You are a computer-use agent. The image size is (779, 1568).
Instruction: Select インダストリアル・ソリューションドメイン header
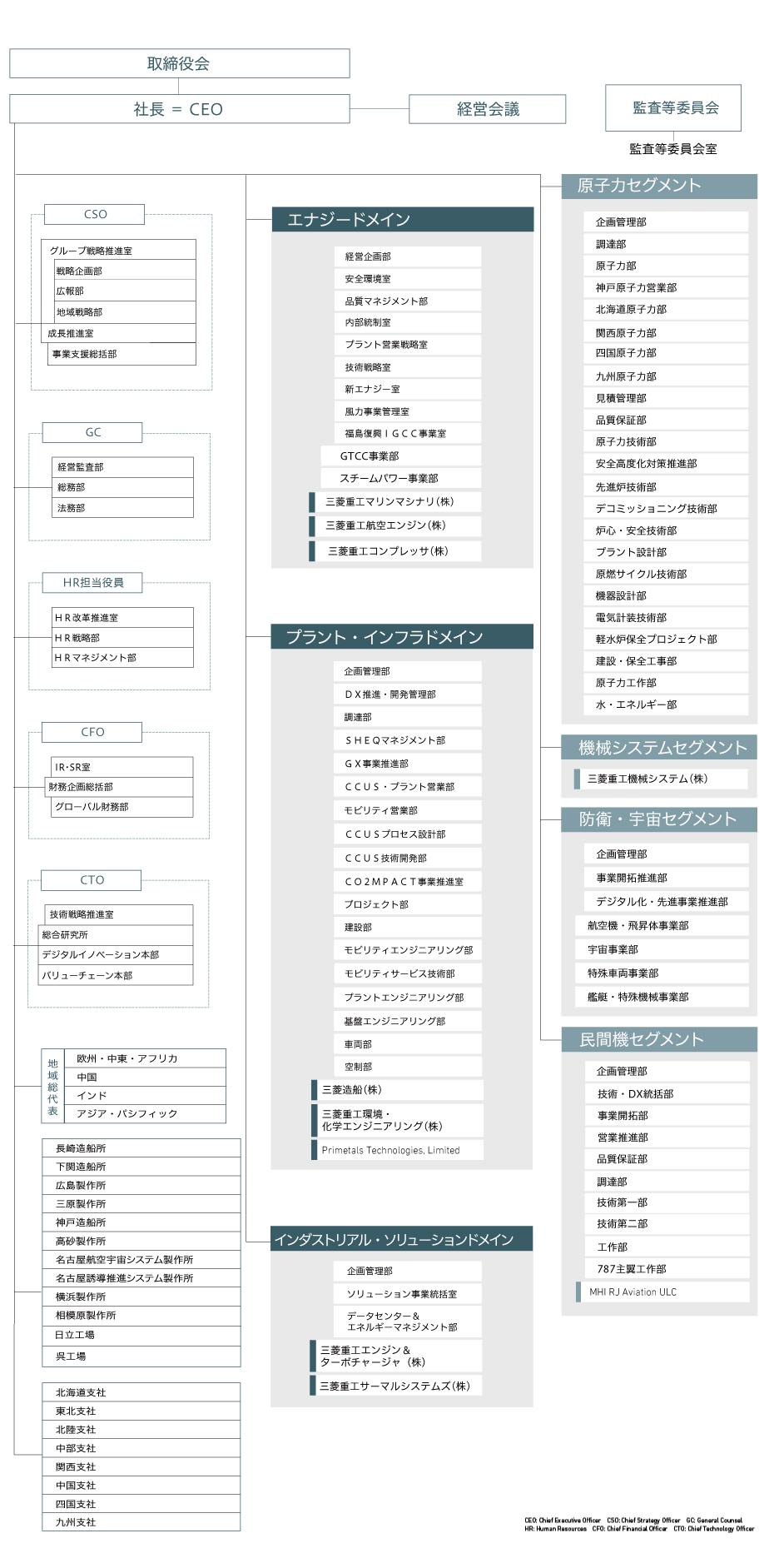[x=402, y=1239]
